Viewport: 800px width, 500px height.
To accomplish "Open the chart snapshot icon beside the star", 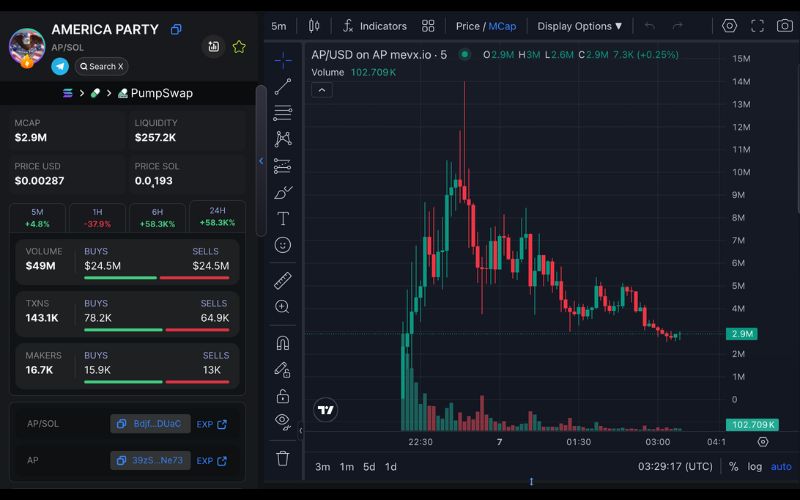I will [214, 46].
